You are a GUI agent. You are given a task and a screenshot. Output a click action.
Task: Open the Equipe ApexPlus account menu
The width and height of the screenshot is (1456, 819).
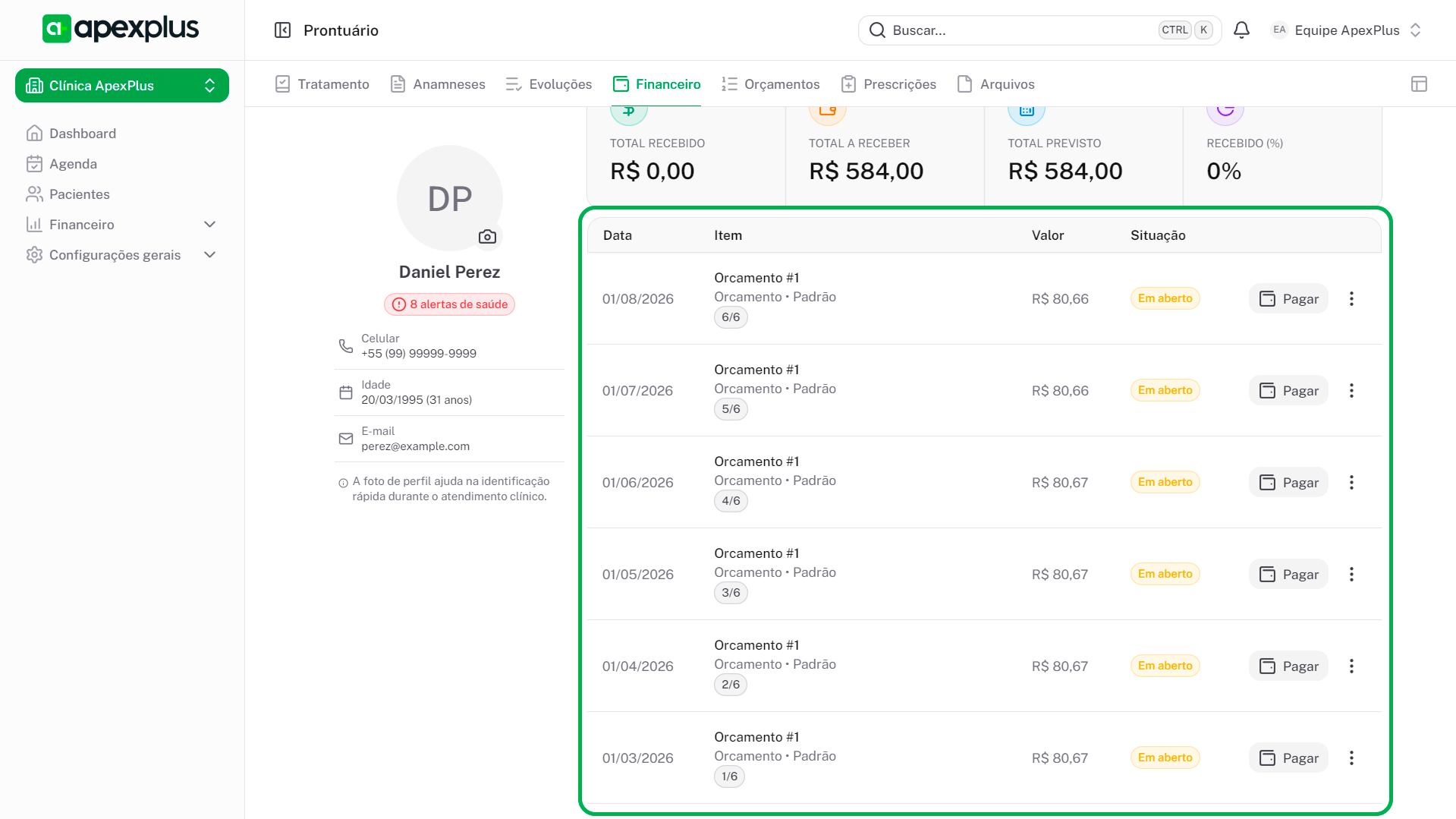click(1346, 30)
